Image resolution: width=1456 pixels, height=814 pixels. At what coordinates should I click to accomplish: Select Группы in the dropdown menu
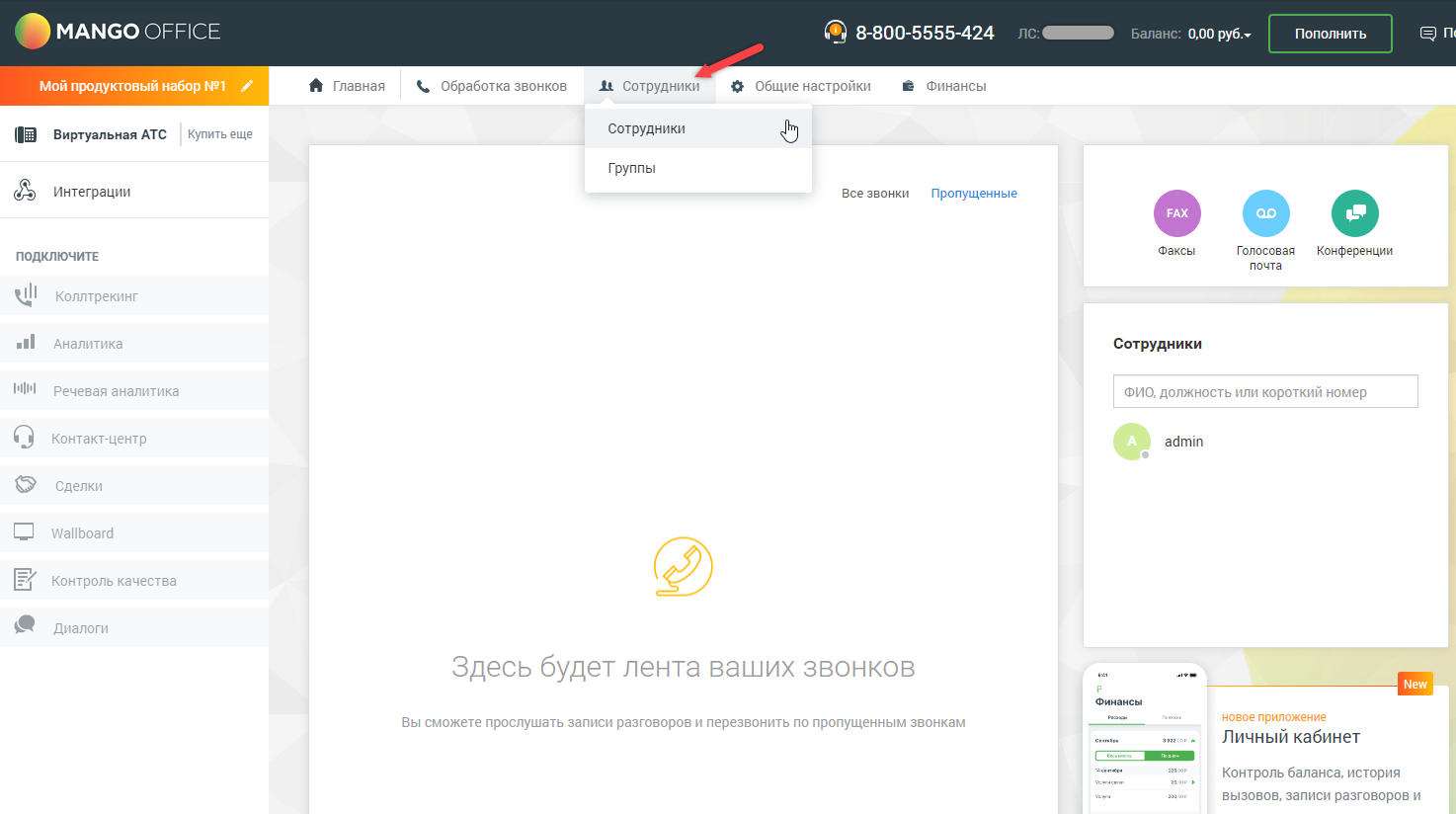click(632, 168)
